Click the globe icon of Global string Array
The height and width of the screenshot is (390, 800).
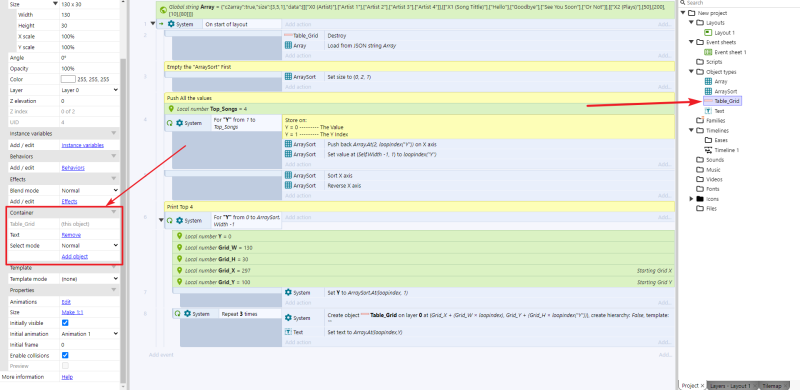pyautogui.click(x=163, y=9)
